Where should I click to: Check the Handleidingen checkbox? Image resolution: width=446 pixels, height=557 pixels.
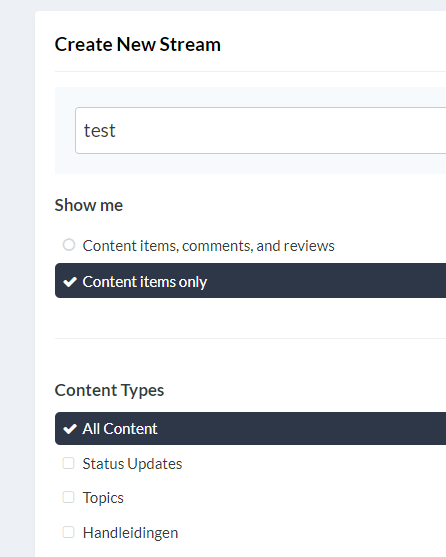69,532
